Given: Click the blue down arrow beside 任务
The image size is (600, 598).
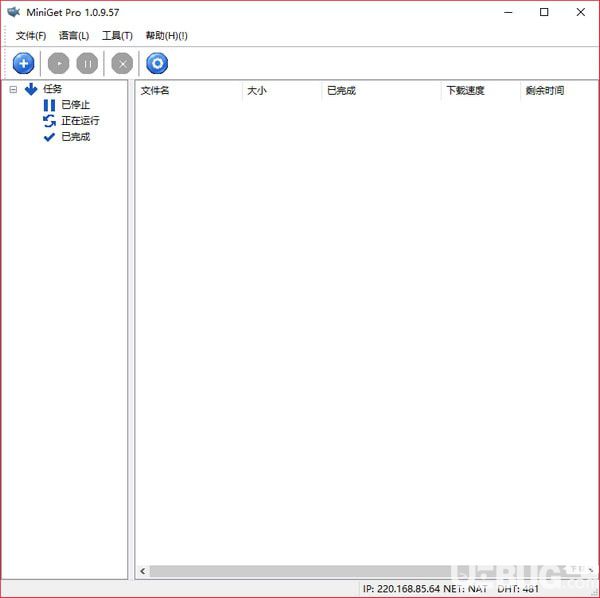Looking at the screenshot, I should [x=31, y=89].
